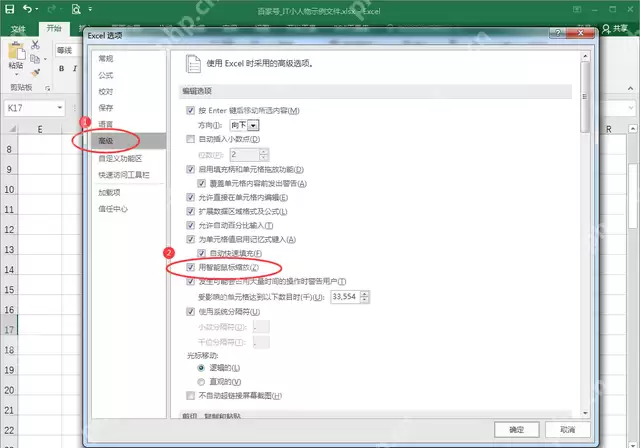Toggle 不自动超链接屏幕截图 checkbox
Viewport: 640px width, 448px height.
click(x=190, y=395)
